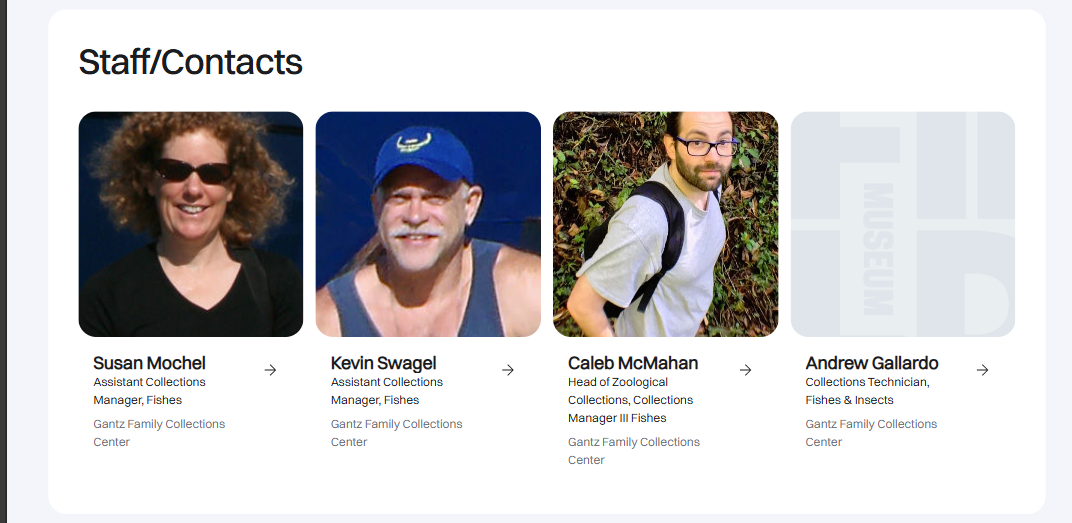Open Kevin Swagel's profile photo
The width and height of the screenshot is (1072, 523).
[x=428, y=224]
